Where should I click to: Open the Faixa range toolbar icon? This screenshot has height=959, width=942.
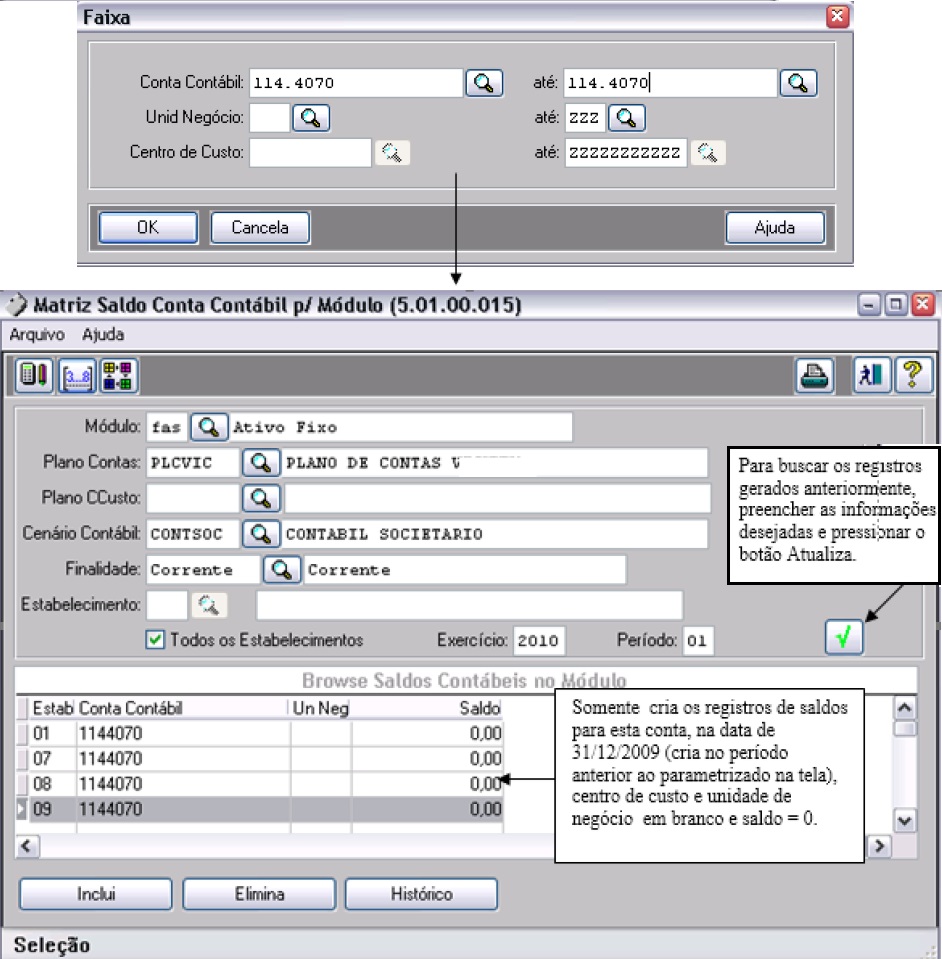77,375
